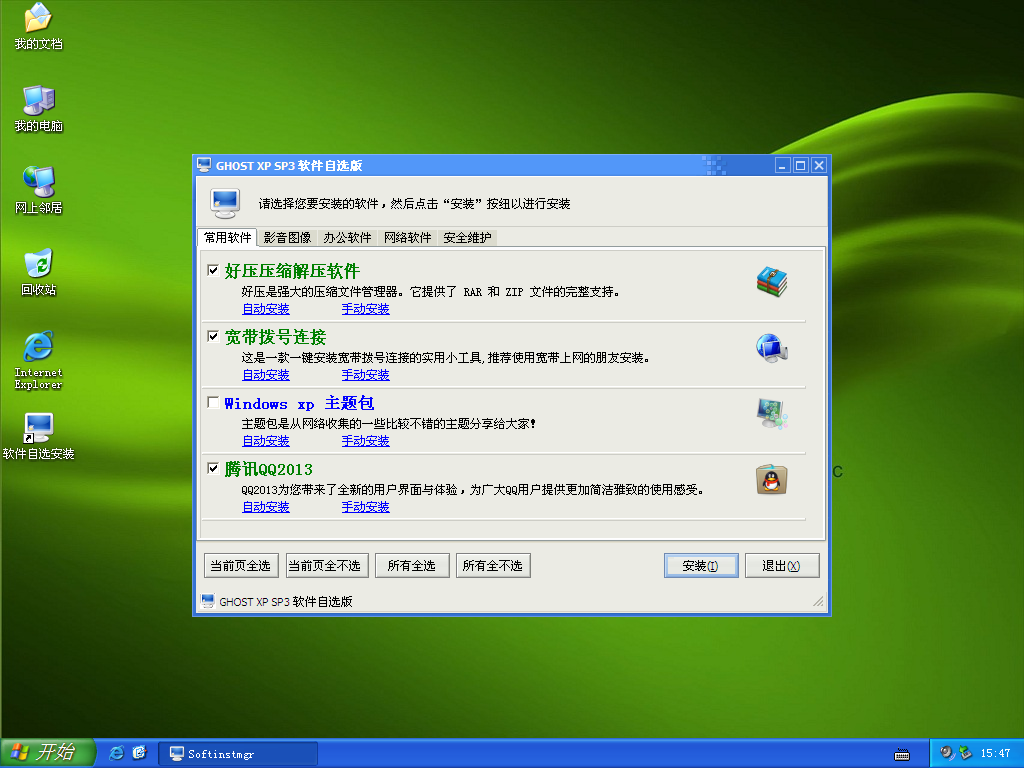Click 自动安装 link under 腾讯QQ2013
Image resolution: width=1024 pixels, height=768 pixels.
[265, 506]
